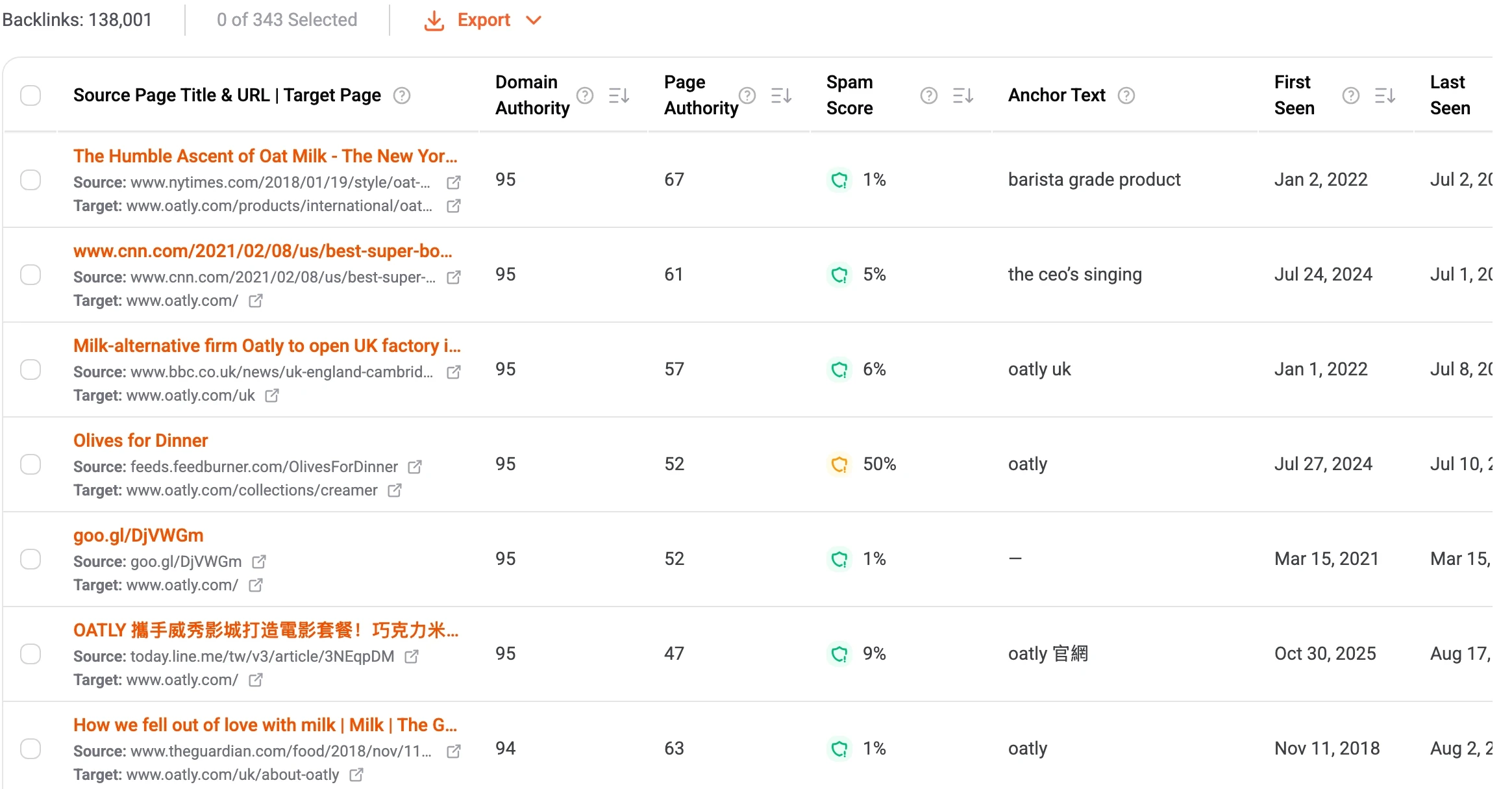The image size is (1512, 789).
Task: Open 'The Humble Ascent of Oat Milk' title link
Action: (x=266, y=156)
